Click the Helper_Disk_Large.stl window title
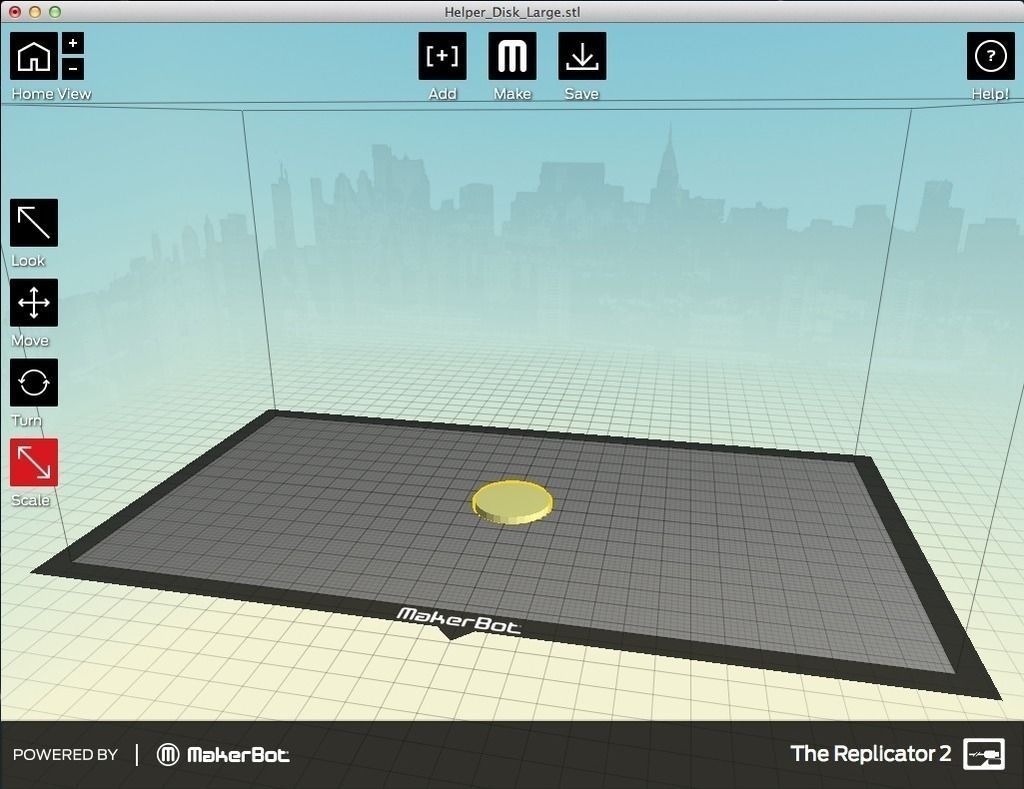 (x=512, y=12)
